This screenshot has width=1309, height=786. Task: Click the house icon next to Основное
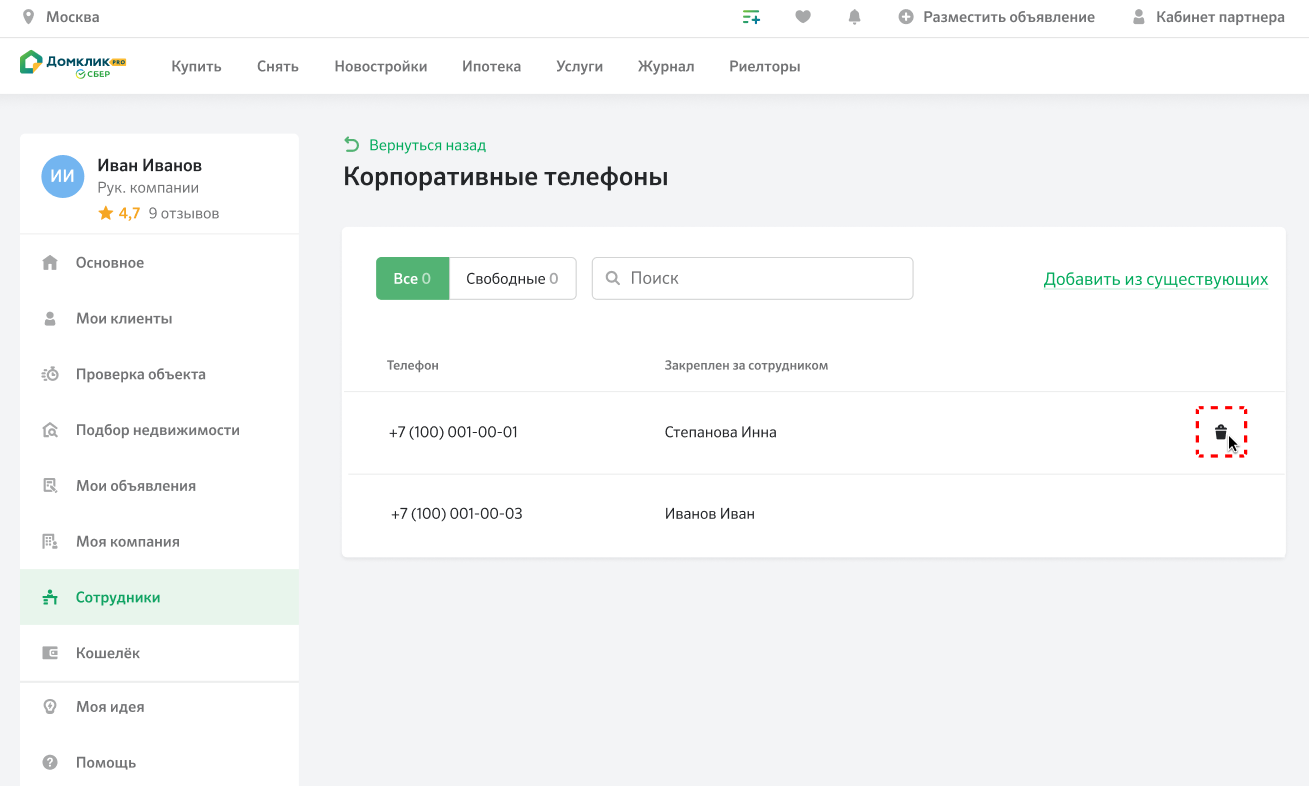click(x=50, y=263)
